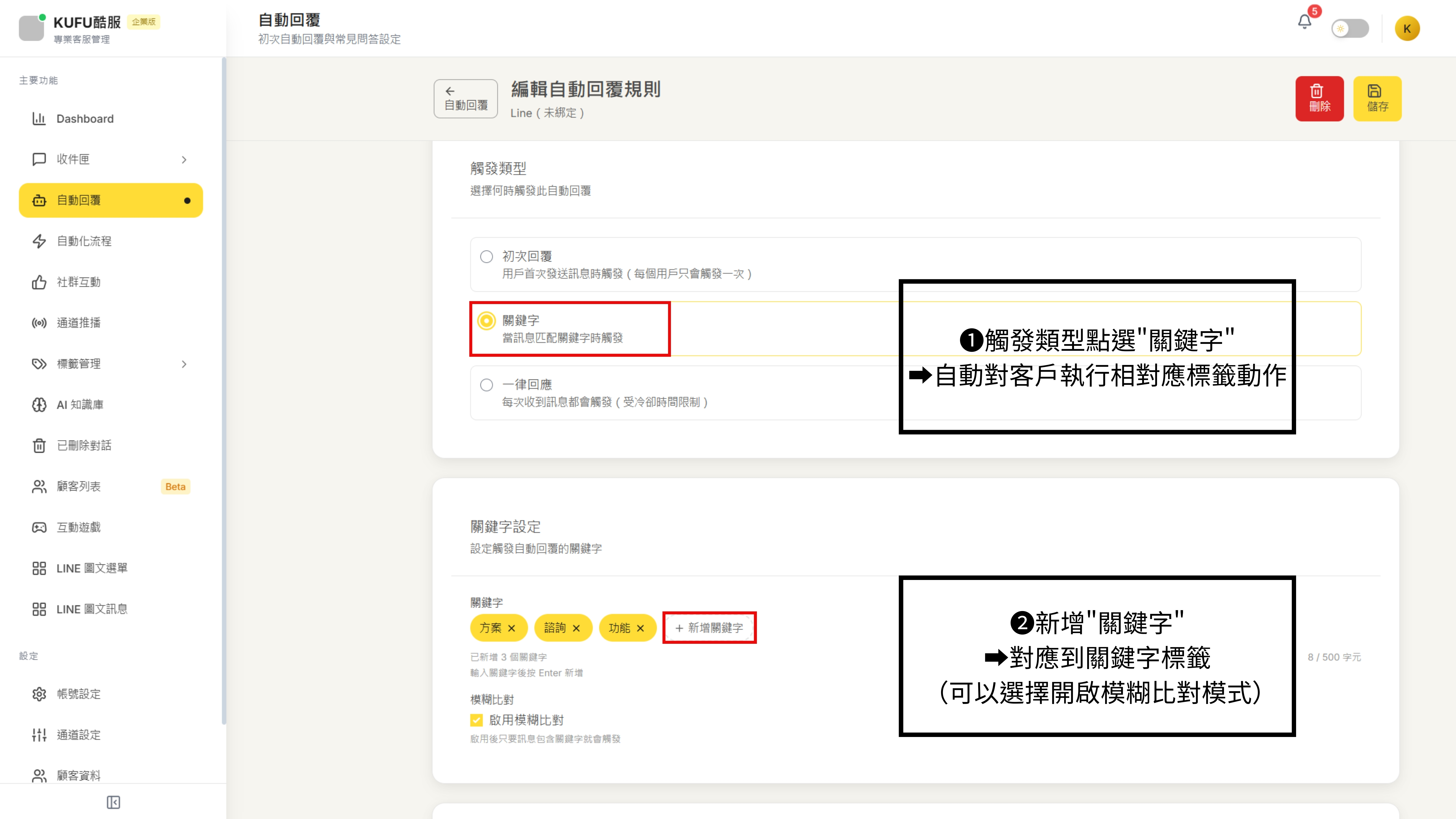Open AI 知識庫 in sidebar
Viewport: 1456px width, 819px height.
[80, 405]
